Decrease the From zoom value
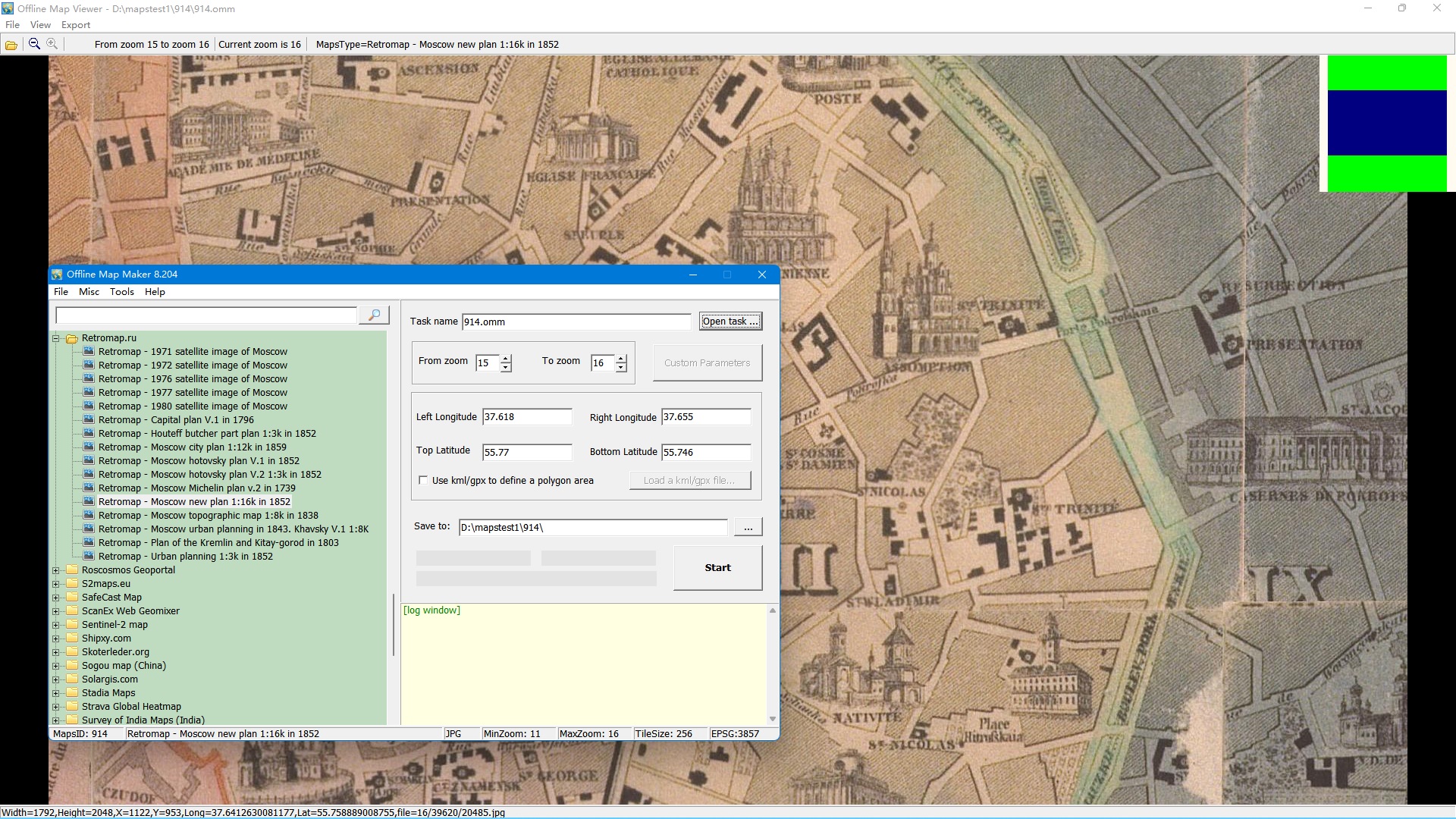Image resolution: width=1456 pixels, height=819 pixels. point(506,368)
